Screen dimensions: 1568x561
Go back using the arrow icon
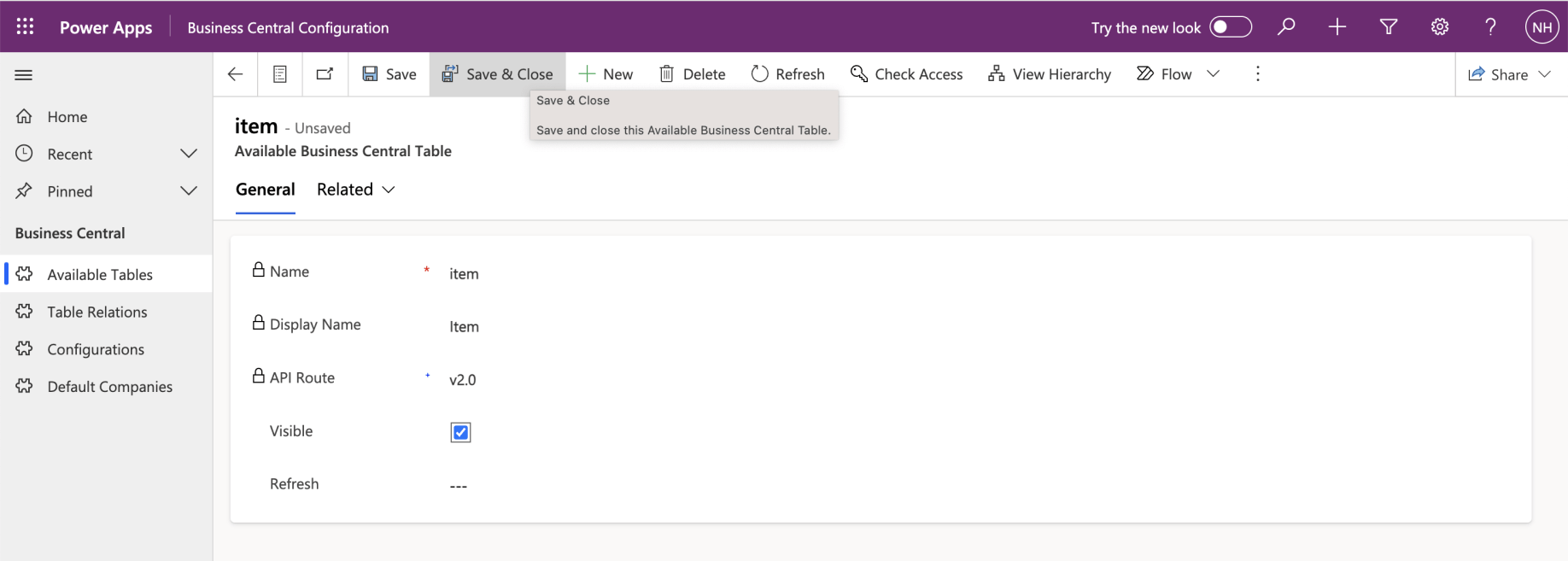point(236,73)
